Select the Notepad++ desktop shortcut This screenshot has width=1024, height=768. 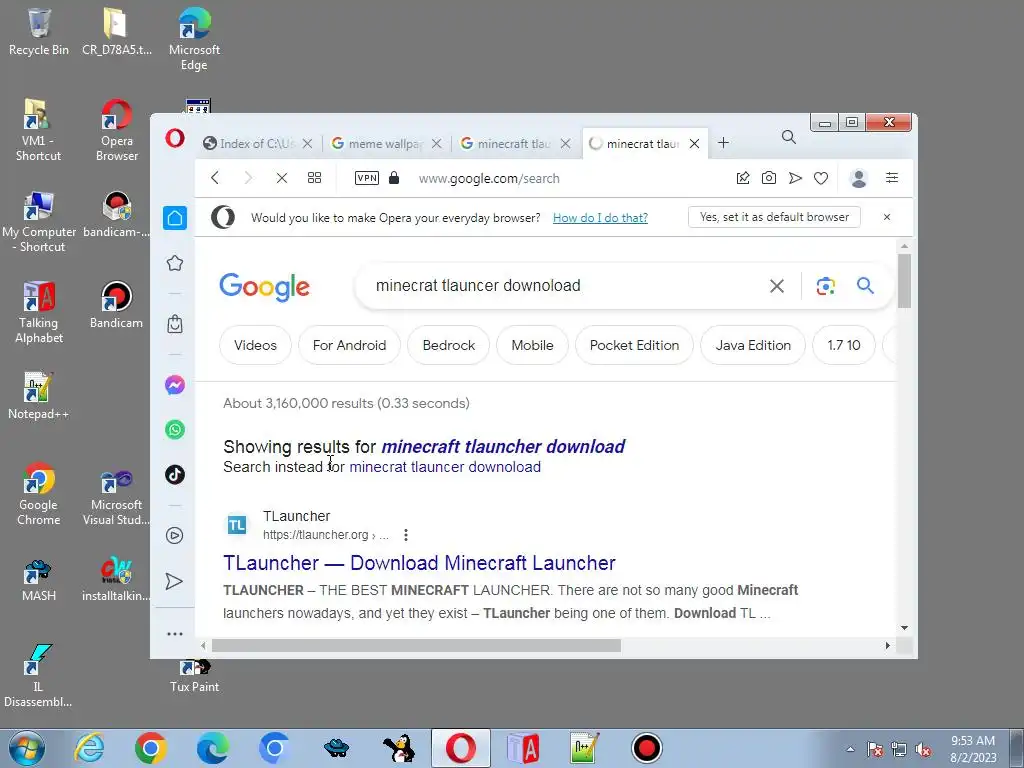(39, 395)
